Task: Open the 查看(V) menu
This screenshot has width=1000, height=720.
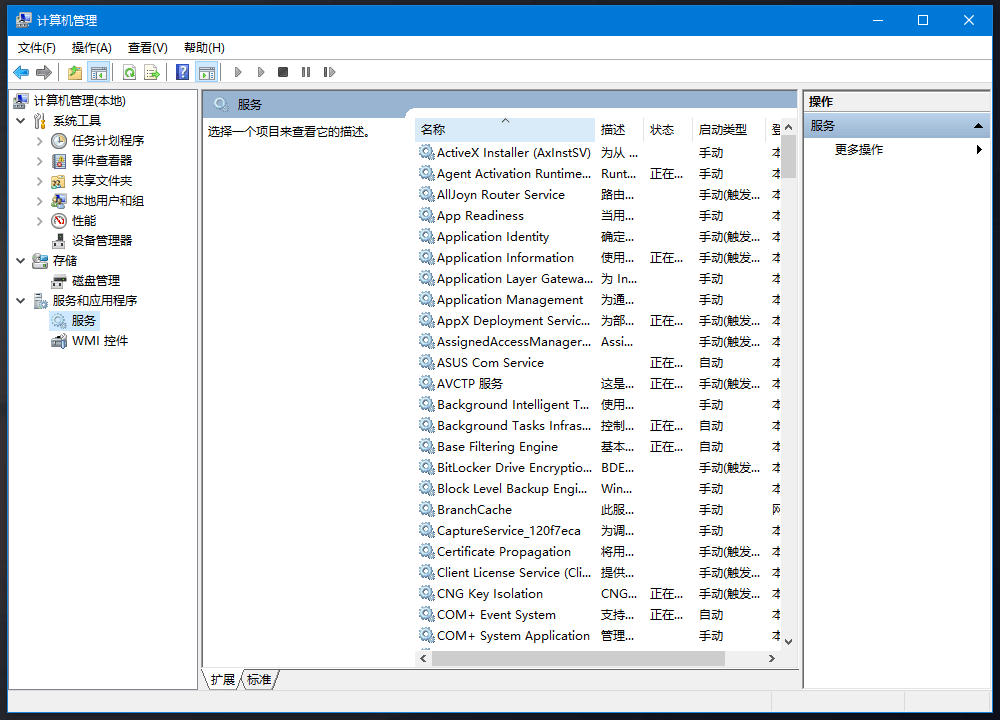Action: coord(148,48)
